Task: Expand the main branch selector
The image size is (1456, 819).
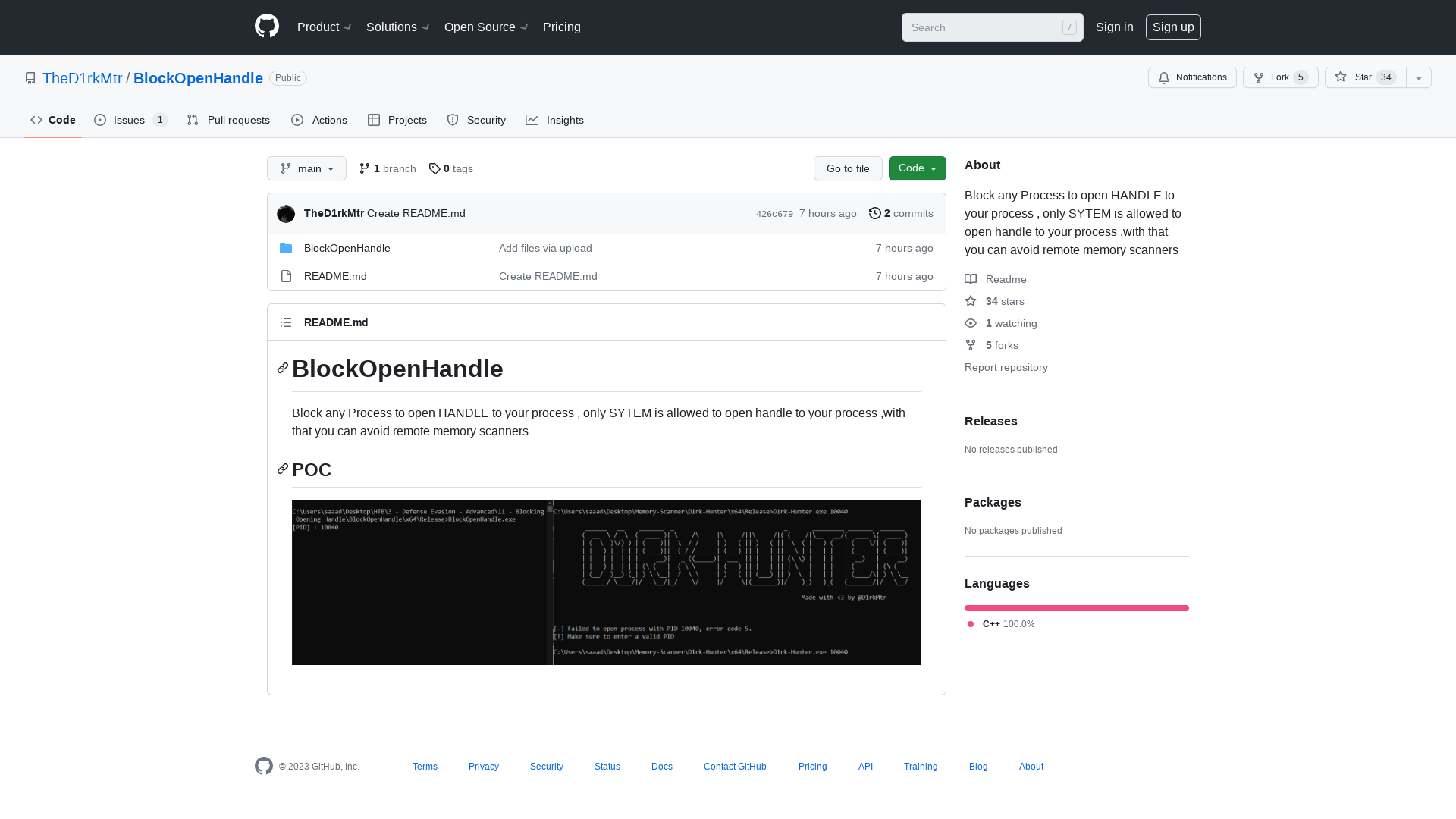Action: pos(306,168)
